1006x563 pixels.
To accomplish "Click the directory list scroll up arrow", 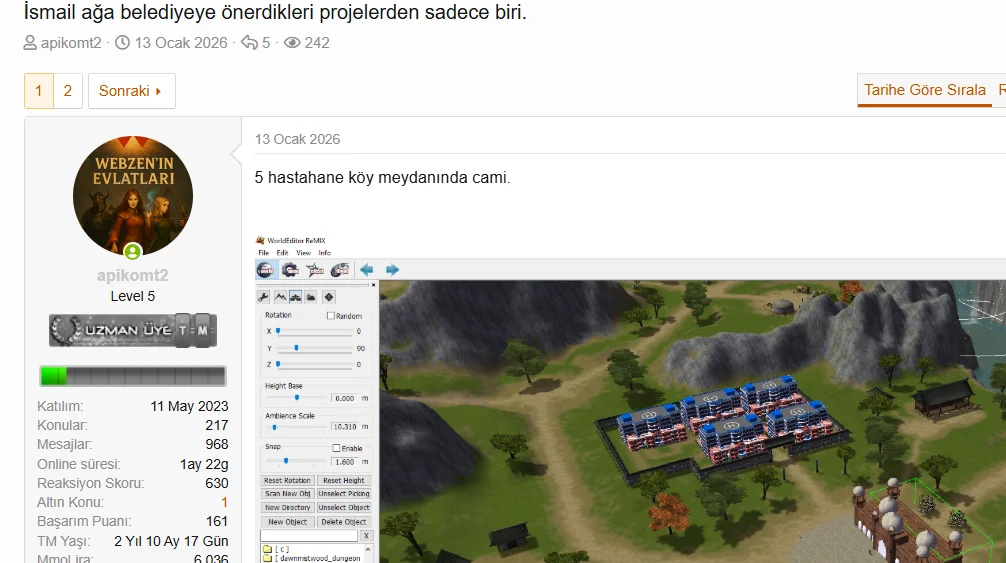I will pos(368,550).
